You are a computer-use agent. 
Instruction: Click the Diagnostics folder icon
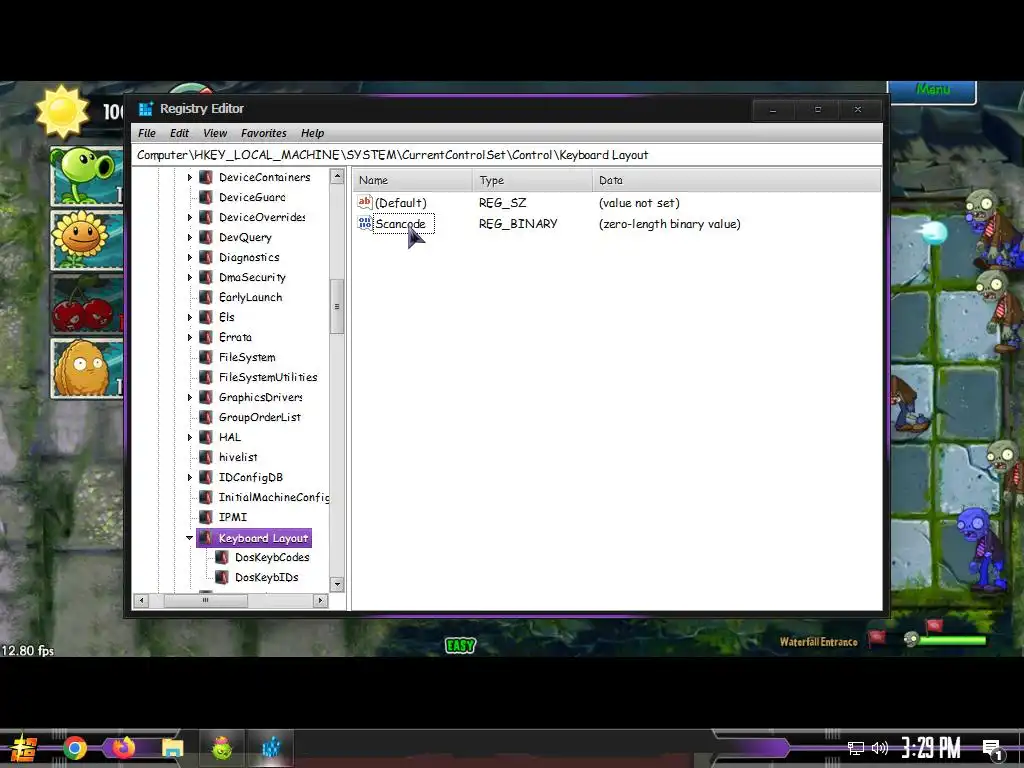point(206,257)
